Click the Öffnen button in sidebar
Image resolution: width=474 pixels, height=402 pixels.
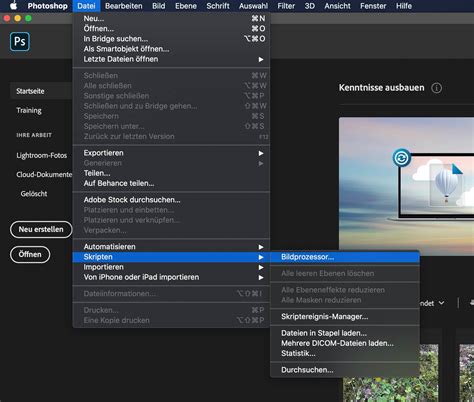[x=30, y=254]
